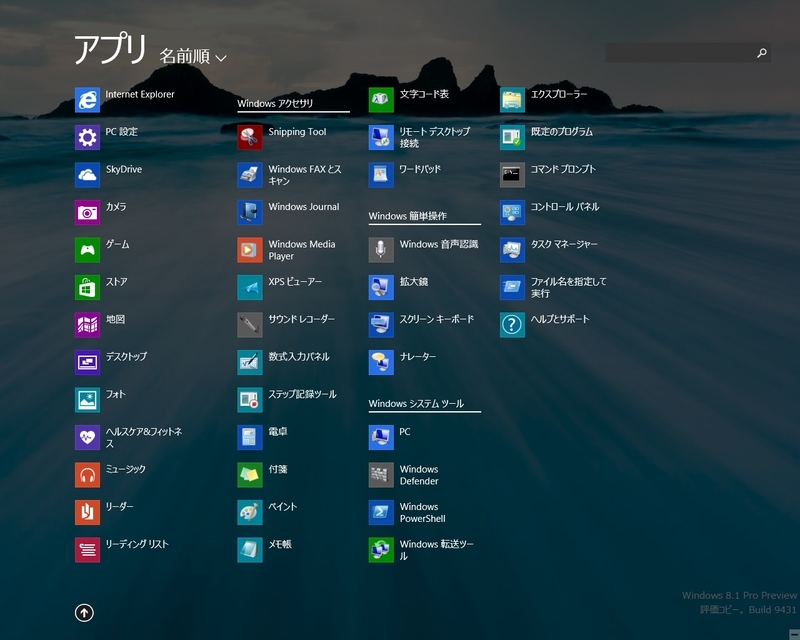Open タスク マネージャー icon
This screenshot has height=640, width=800.
pos(512,250)
